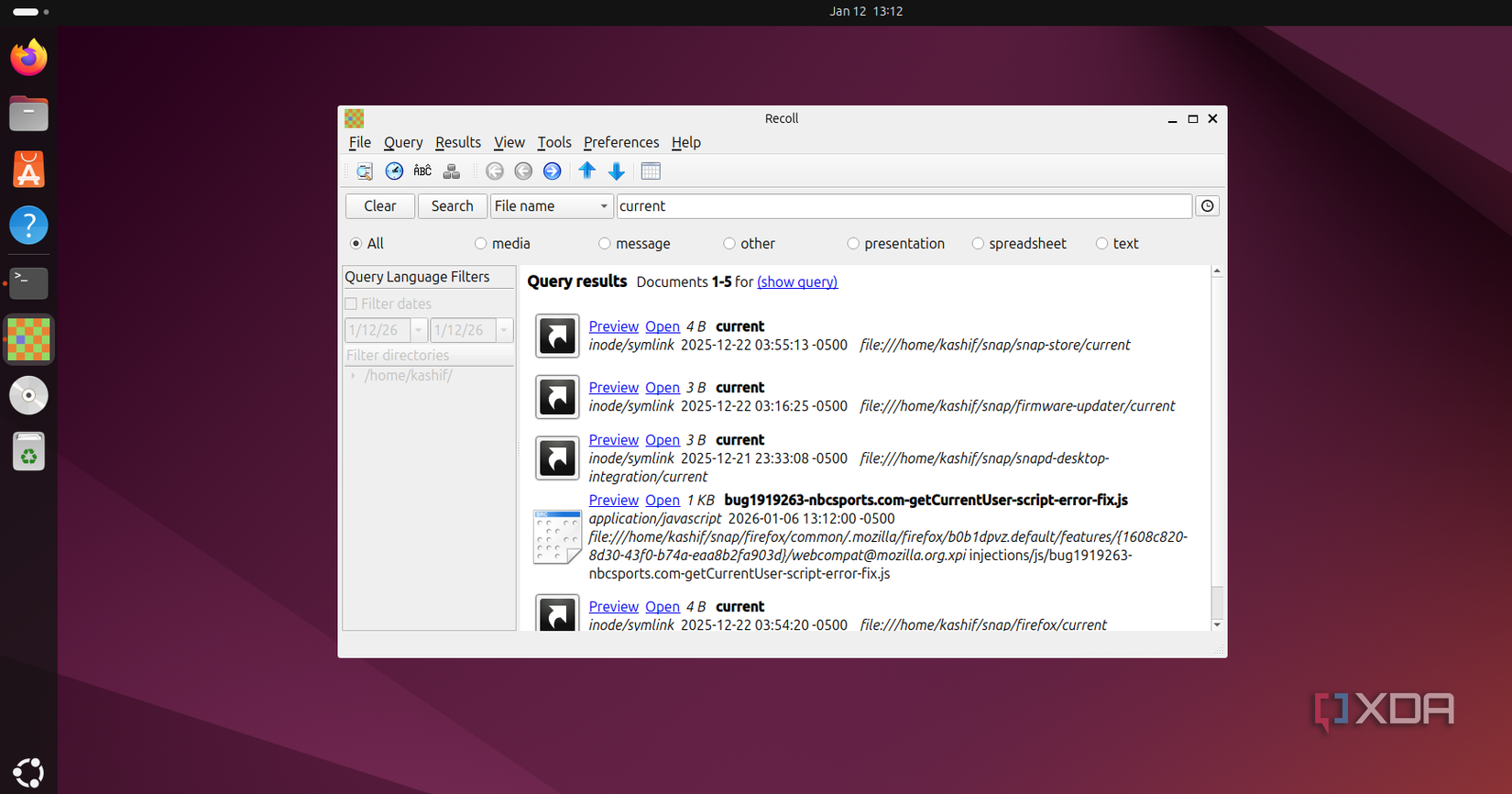This screenshot has height=794, width=1512.
Task: Open the Tools menu
Action: pos(554,142)
